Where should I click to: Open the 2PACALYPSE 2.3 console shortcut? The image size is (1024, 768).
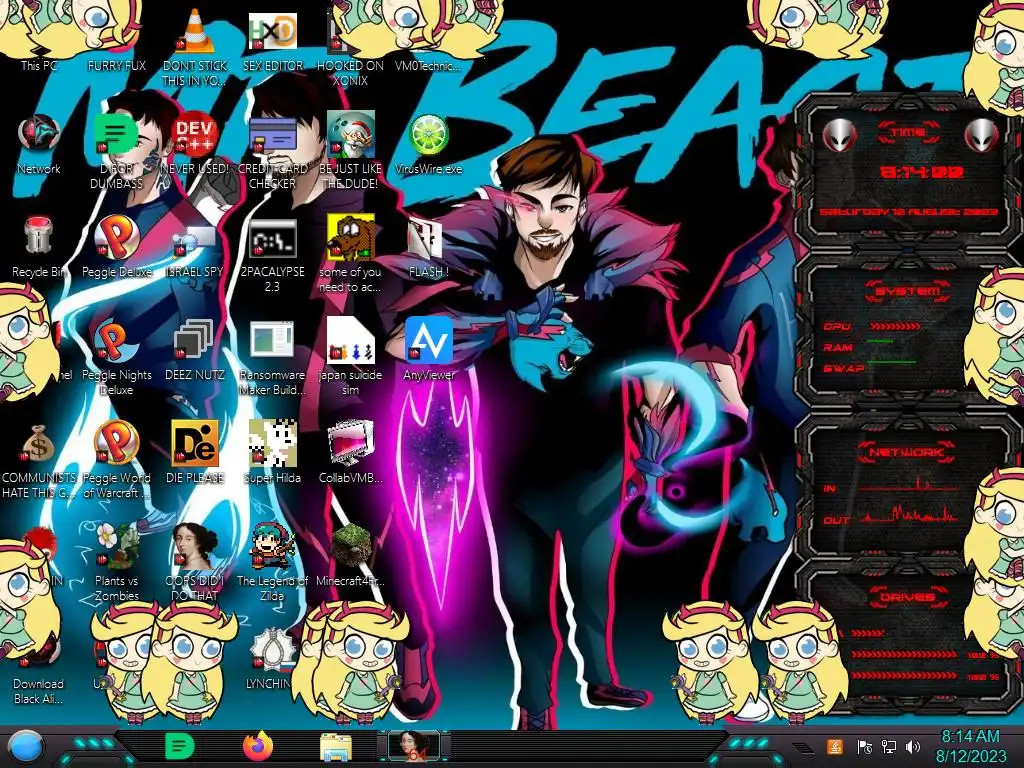(x=272, y=255)
